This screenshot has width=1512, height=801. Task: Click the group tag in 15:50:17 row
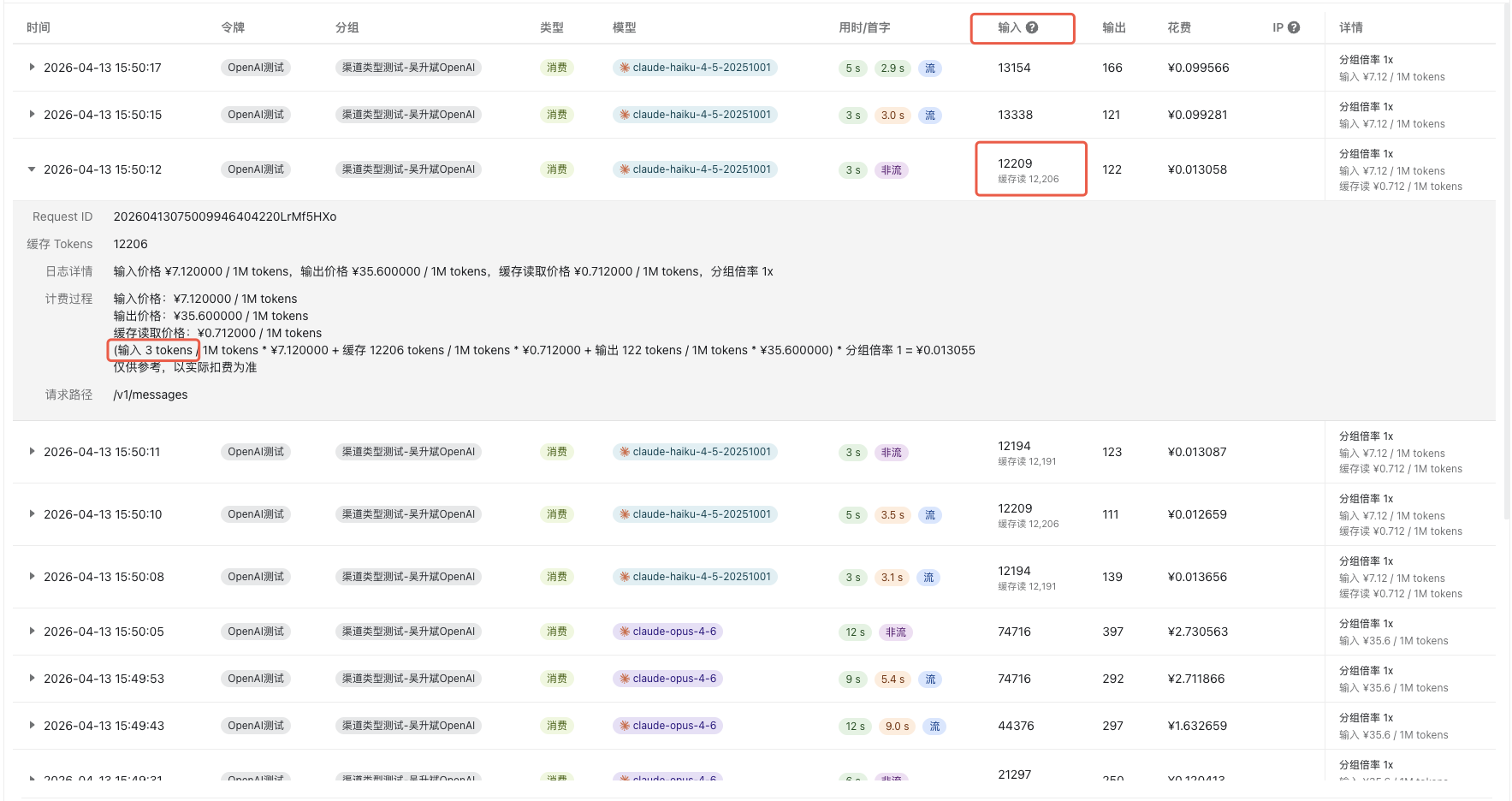click(x=408, y=68)
